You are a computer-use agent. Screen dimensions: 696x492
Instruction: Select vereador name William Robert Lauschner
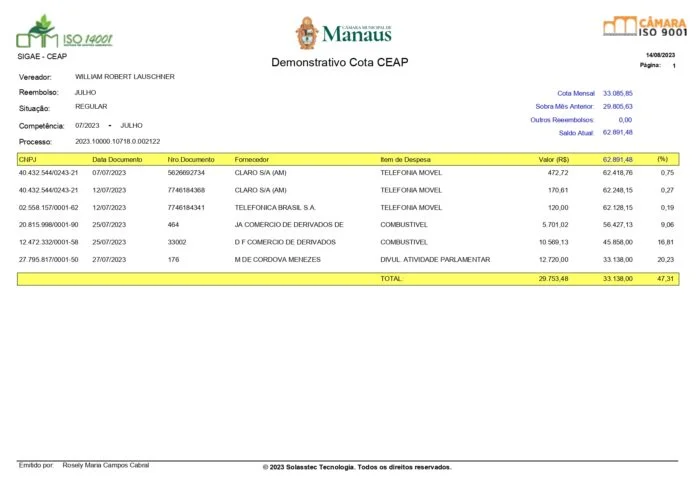tap(125, 76)
